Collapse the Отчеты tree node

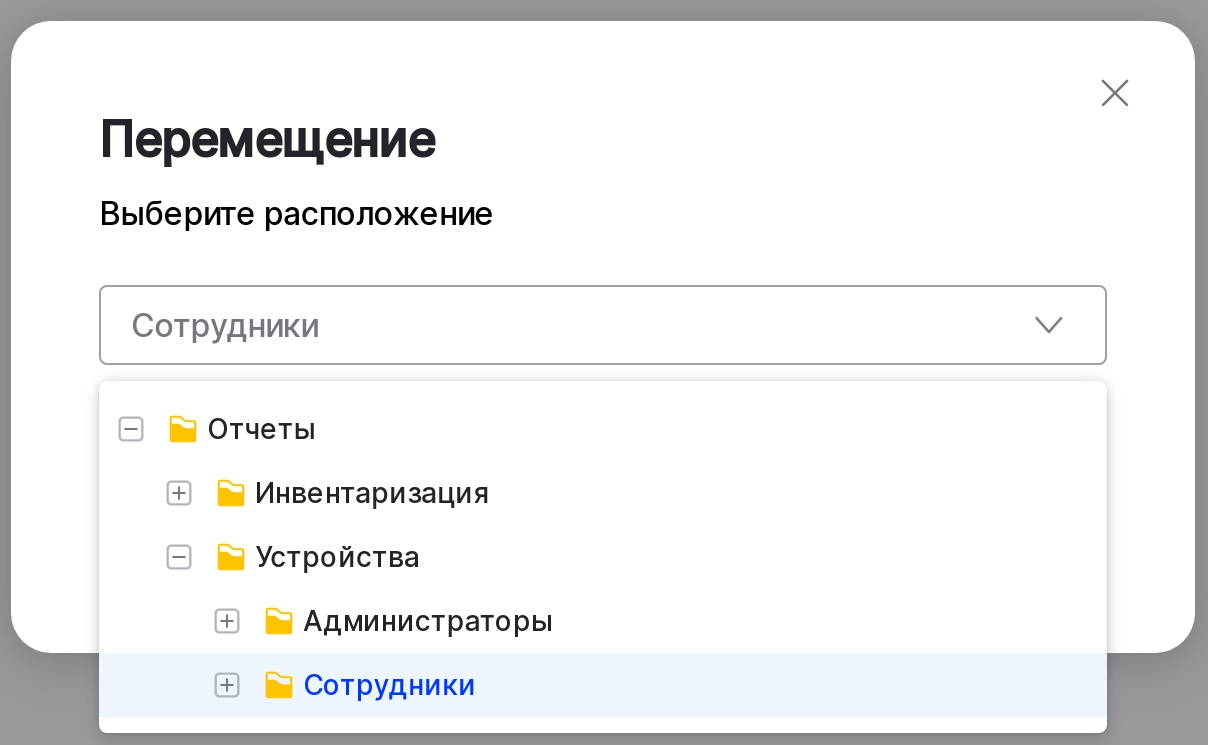131,430
